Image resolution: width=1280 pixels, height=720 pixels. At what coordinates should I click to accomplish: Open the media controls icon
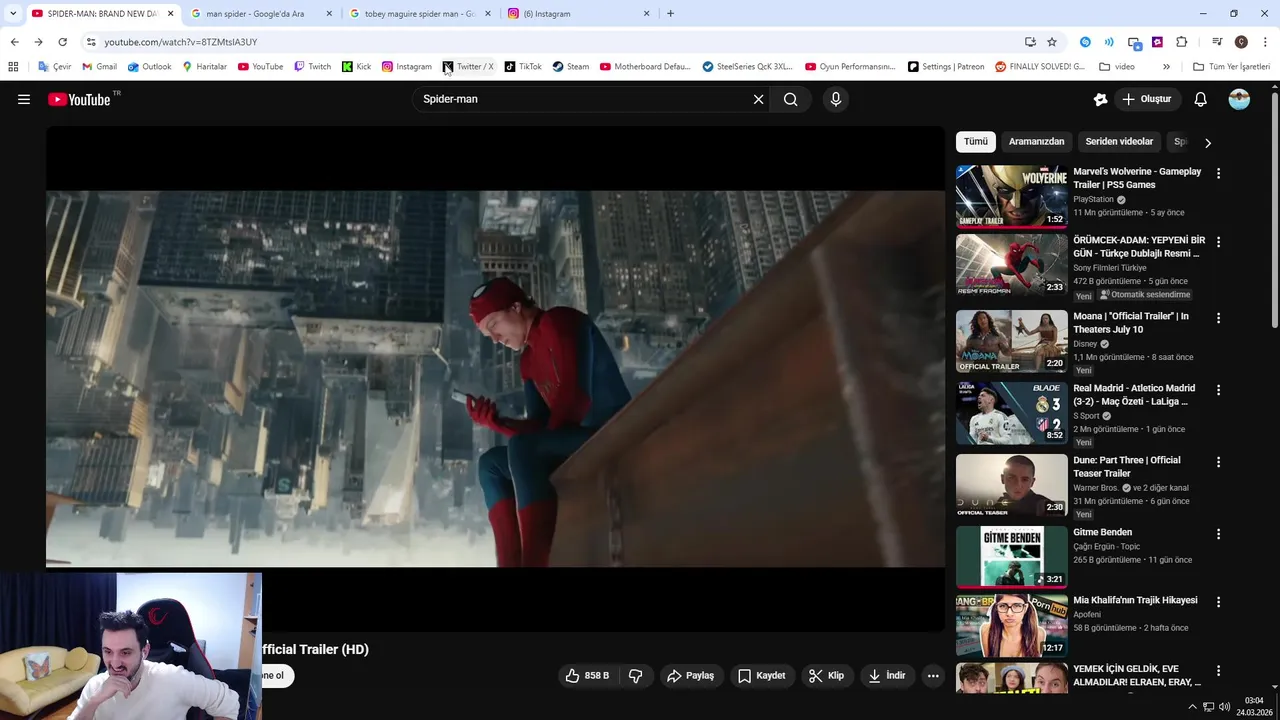1217,42
